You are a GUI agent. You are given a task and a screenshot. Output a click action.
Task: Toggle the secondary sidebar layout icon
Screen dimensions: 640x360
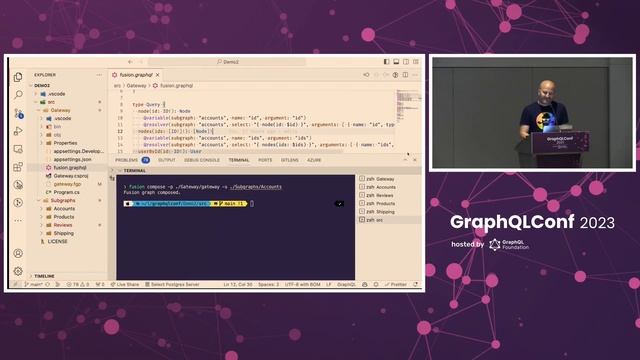406,62
